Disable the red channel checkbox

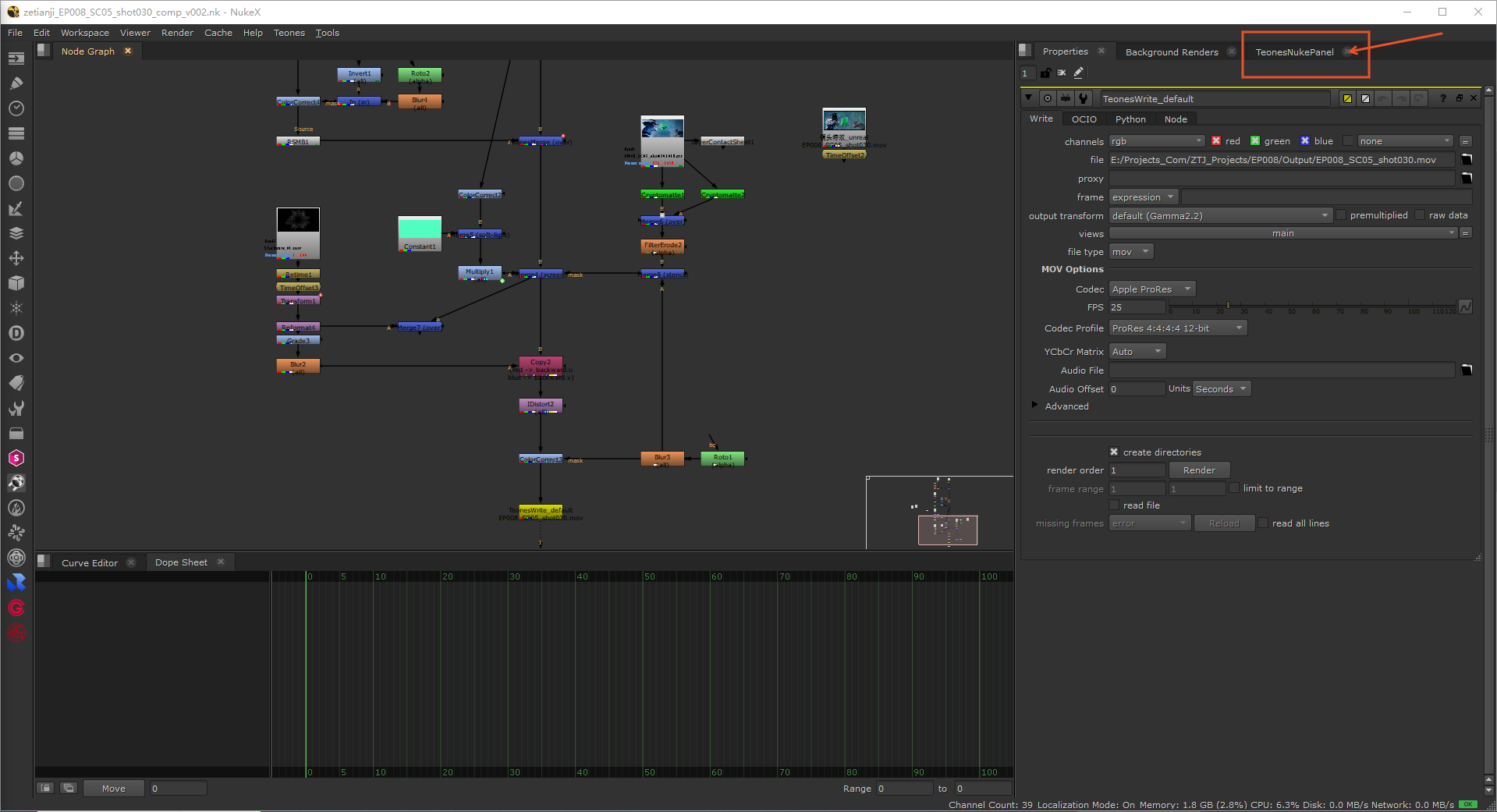[1216, 141]
